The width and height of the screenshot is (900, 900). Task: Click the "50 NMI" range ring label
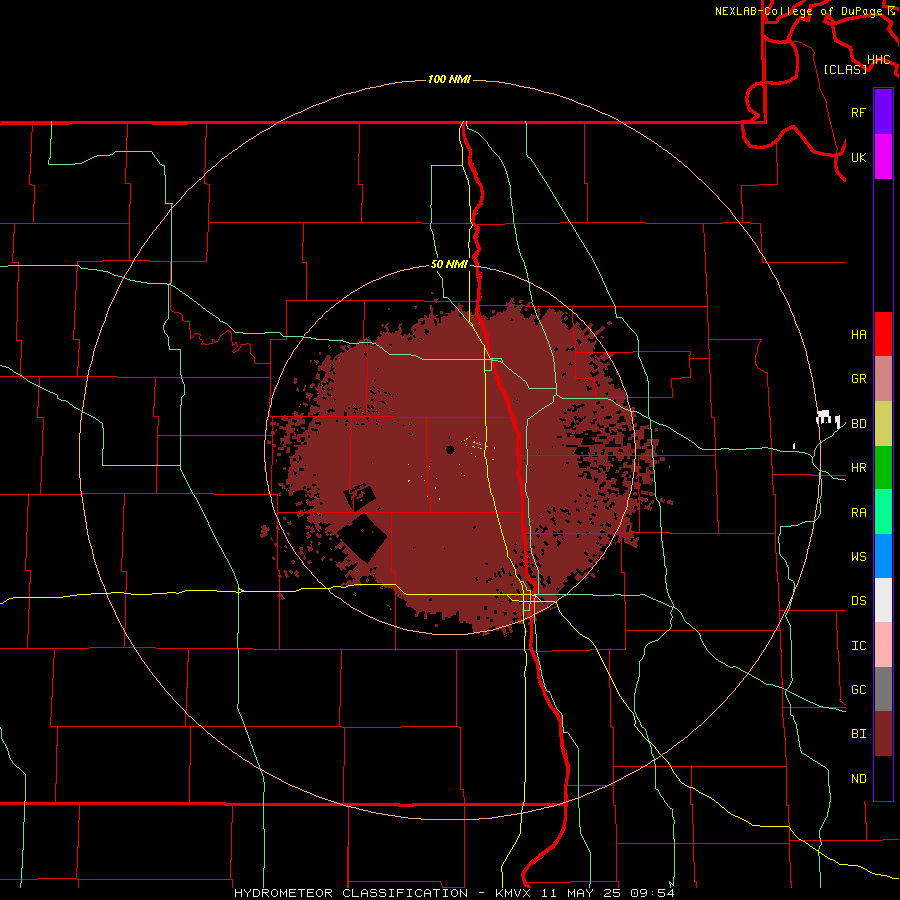[x=449, y=264]
